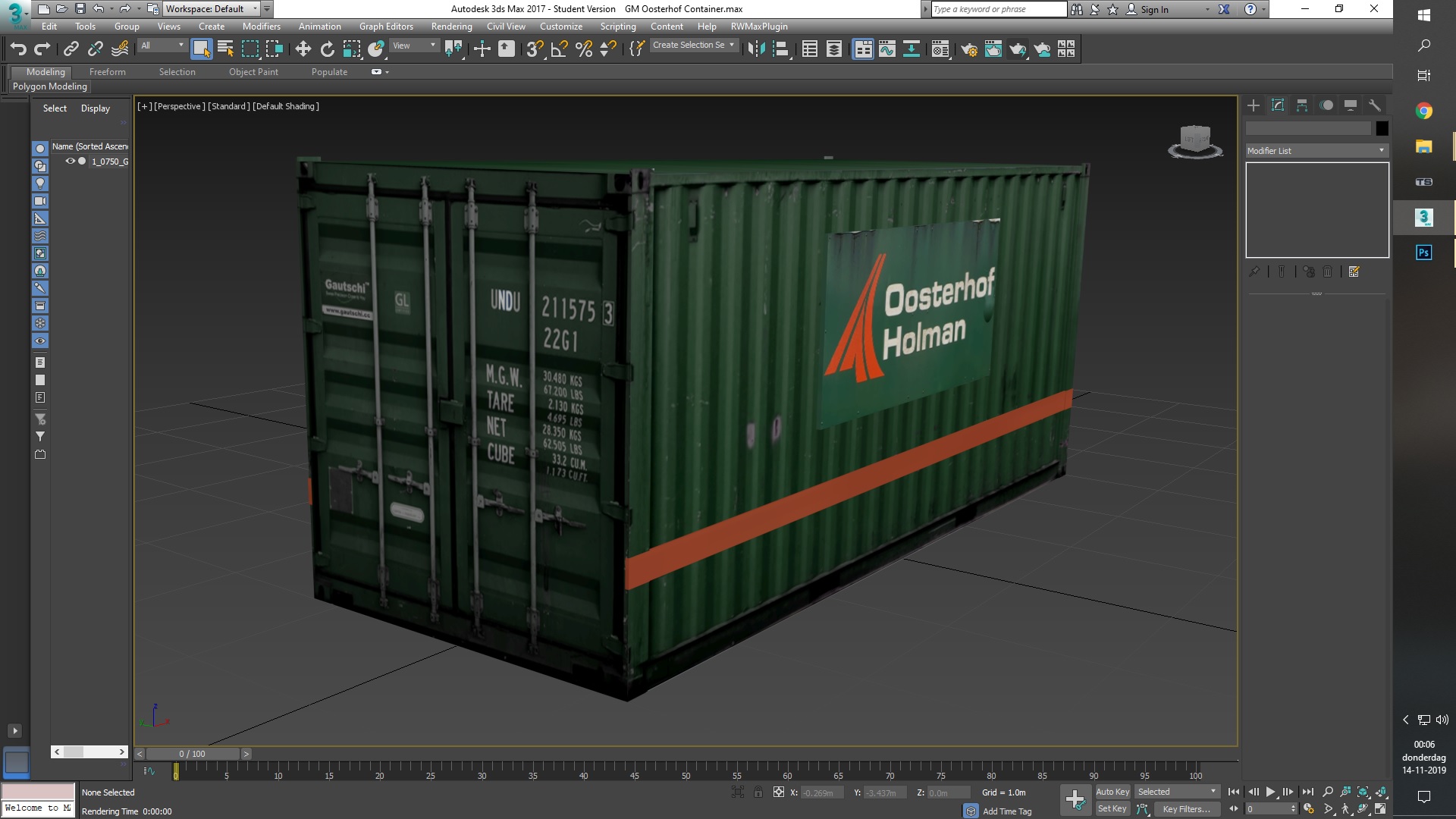1456x819 pixels.
Task: Play the animation
Action: click(1270, 792)
